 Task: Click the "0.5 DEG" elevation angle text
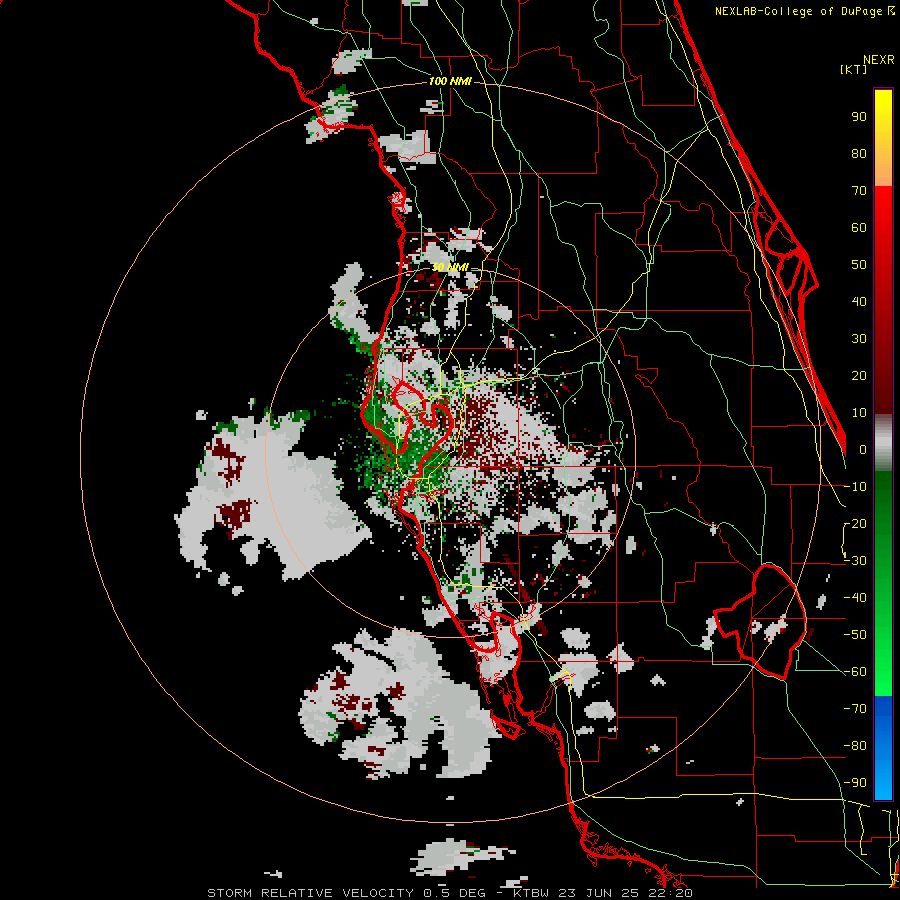tap(454, 893)
